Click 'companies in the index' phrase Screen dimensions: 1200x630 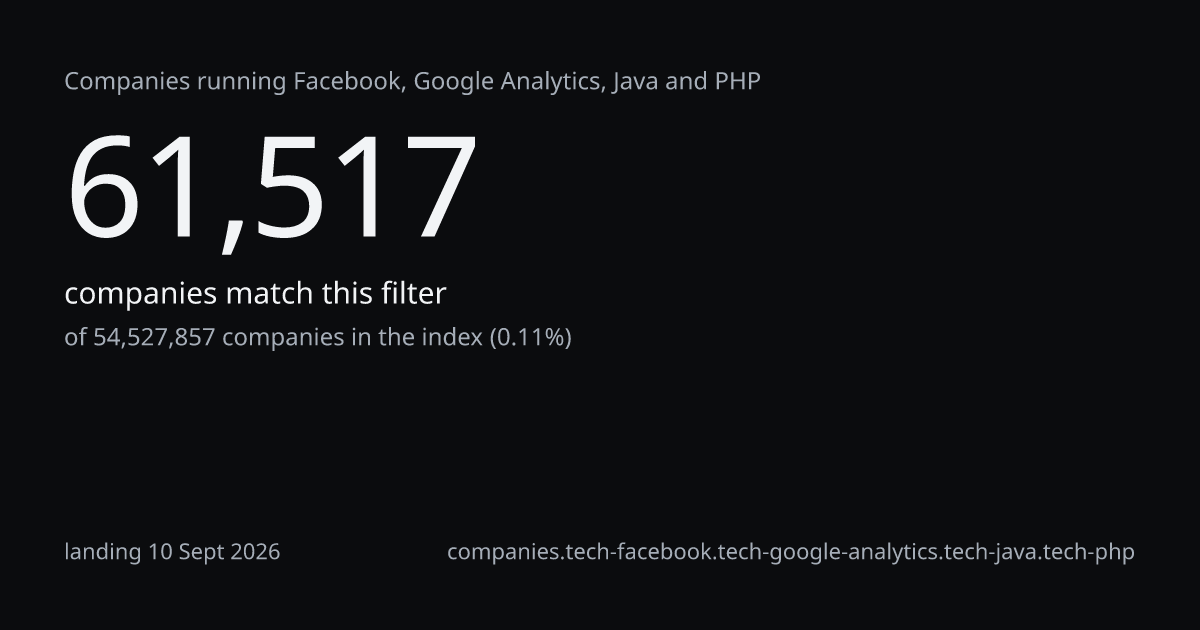click(x=352, y=338)
